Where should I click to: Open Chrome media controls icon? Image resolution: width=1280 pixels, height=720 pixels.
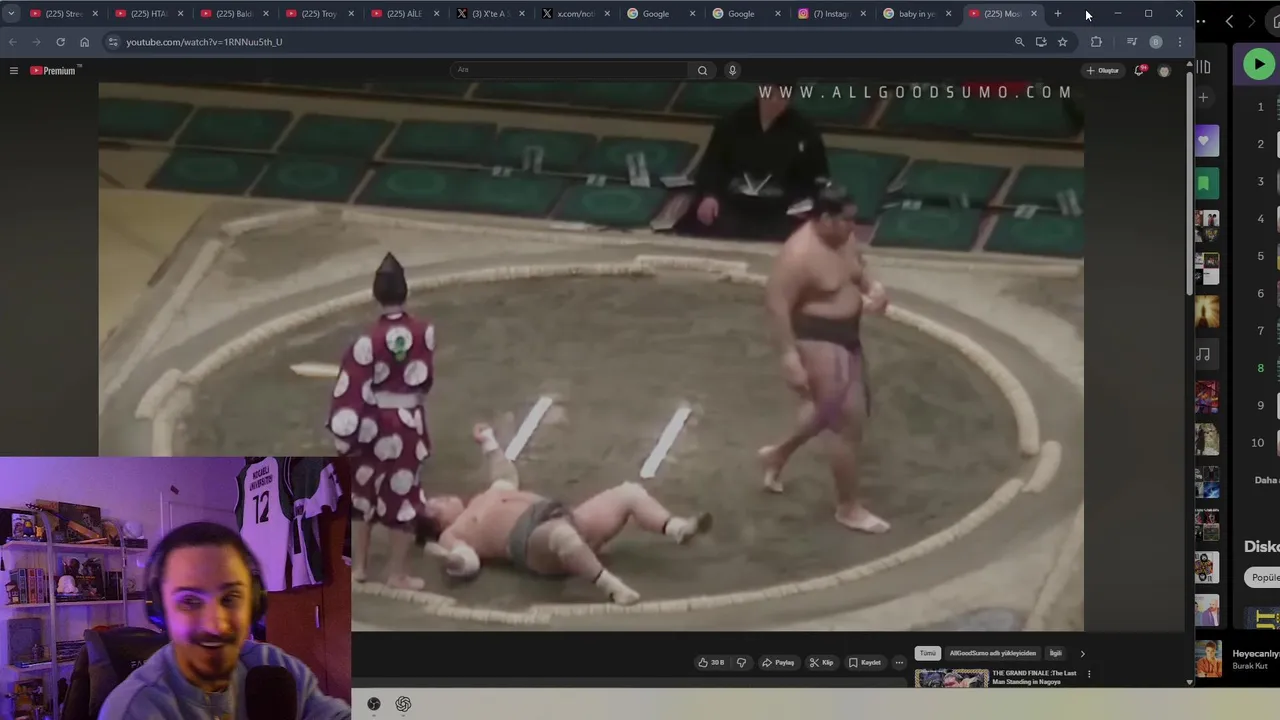1131,42
